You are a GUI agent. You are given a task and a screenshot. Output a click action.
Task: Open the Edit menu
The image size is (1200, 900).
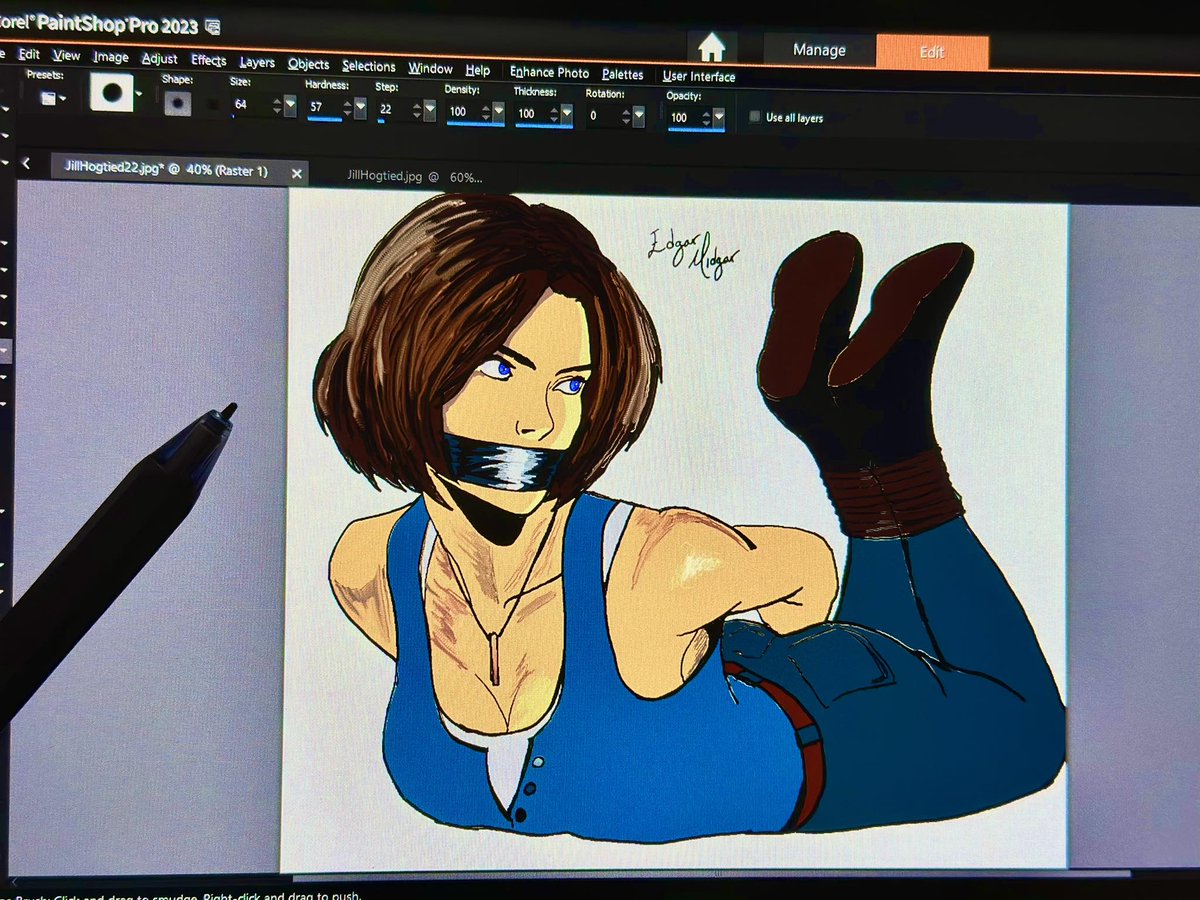pos(29,54)
